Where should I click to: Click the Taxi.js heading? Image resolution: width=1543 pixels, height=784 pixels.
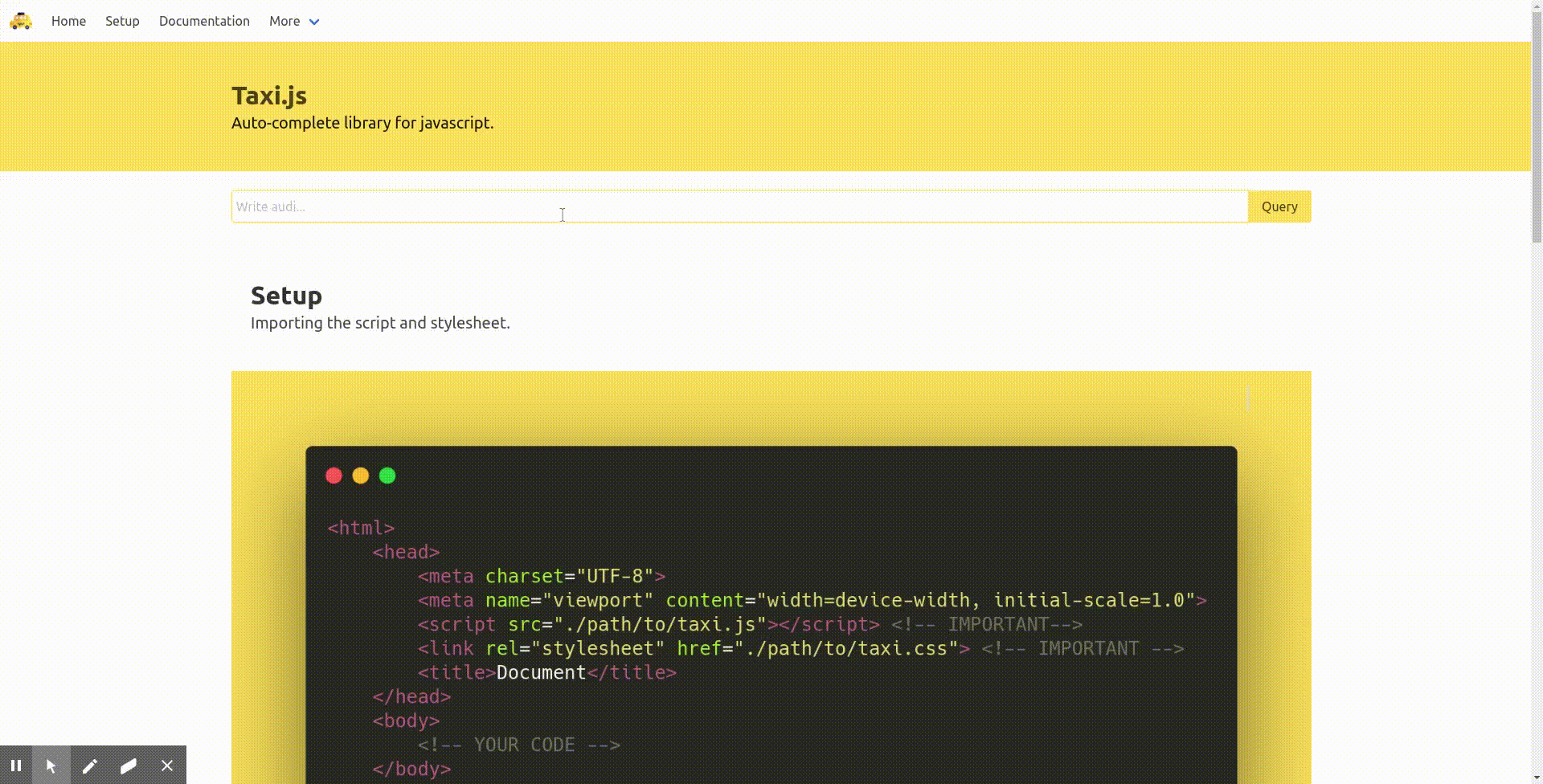pyautogui.click(x=269, y=96)
